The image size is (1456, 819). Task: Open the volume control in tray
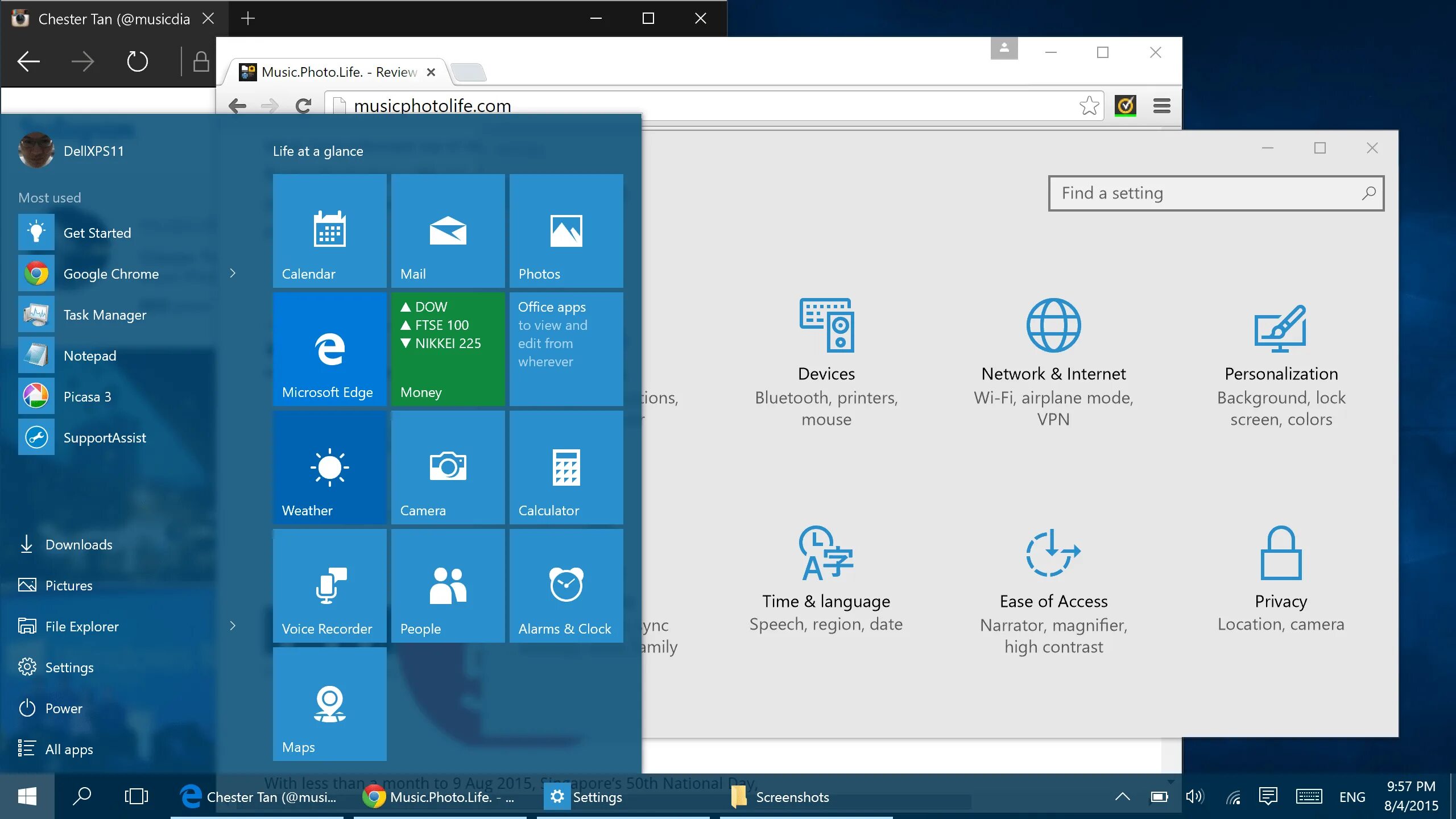click(x=1194, y=796)
